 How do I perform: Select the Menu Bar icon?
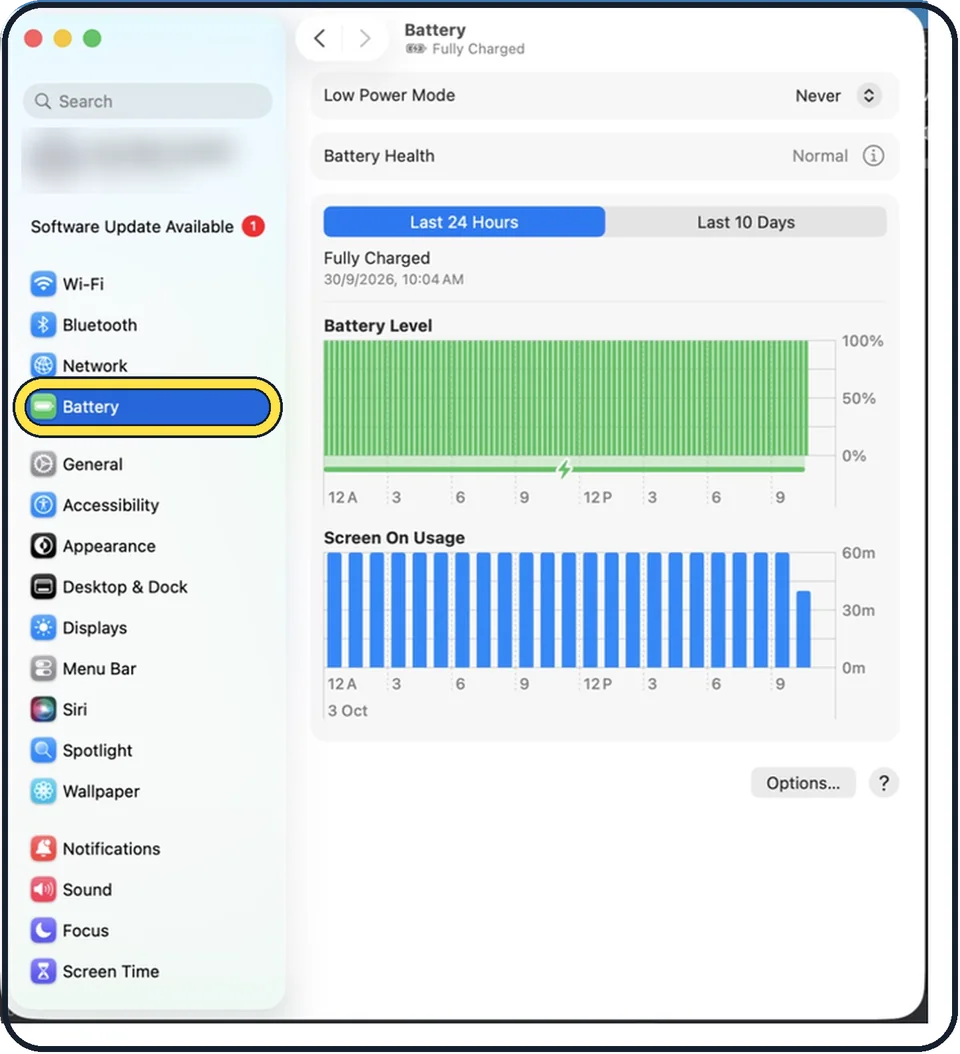(43, 669)
